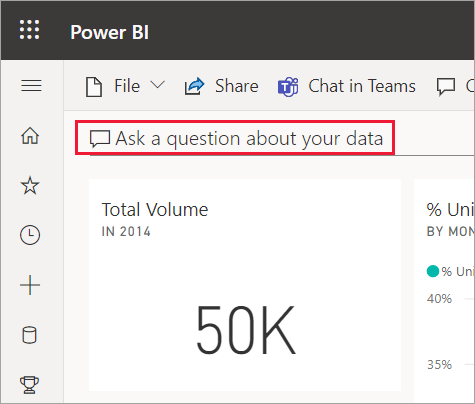
Task: Go to Home in the sidebar
Action: tap(30, 136)
